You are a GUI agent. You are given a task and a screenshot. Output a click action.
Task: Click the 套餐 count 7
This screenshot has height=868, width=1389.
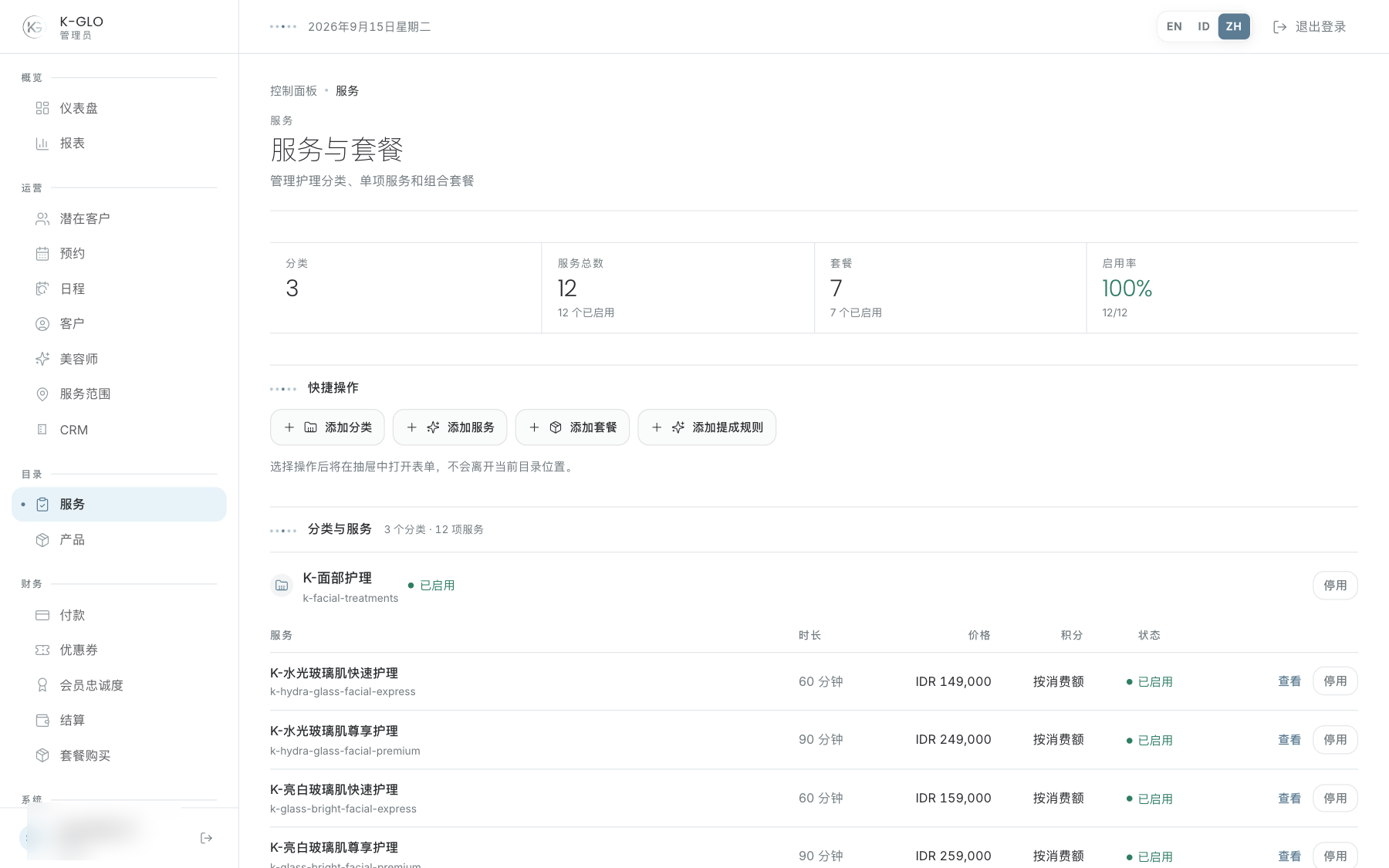pyautogui.click(x=836, y=289)
